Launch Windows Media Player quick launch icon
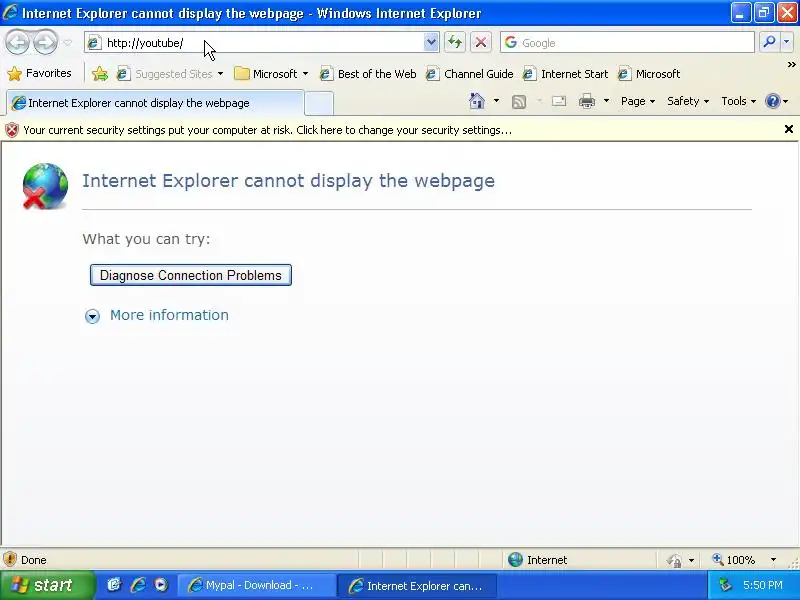The image size is (800, 600). click(161, 585)
